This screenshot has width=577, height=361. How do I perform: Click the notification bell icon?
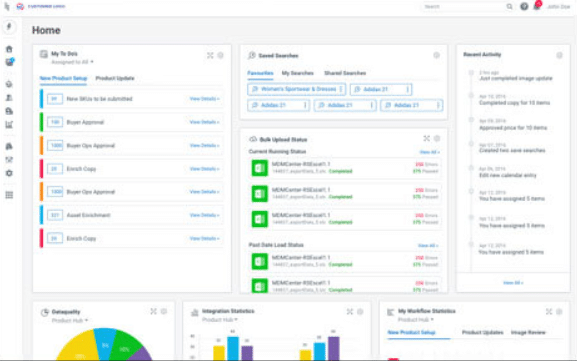click(537, 6)
